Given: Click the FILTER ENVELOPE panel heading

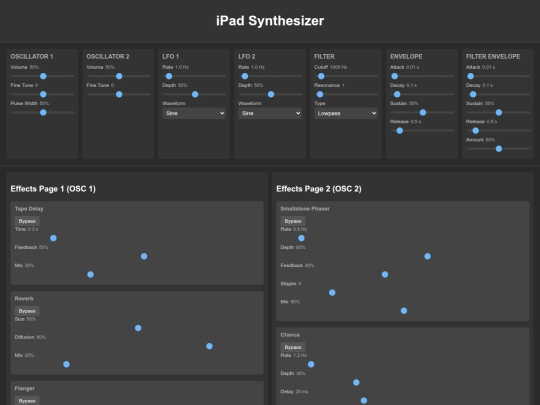Looking at the screenshot, I should pos(493,56).
